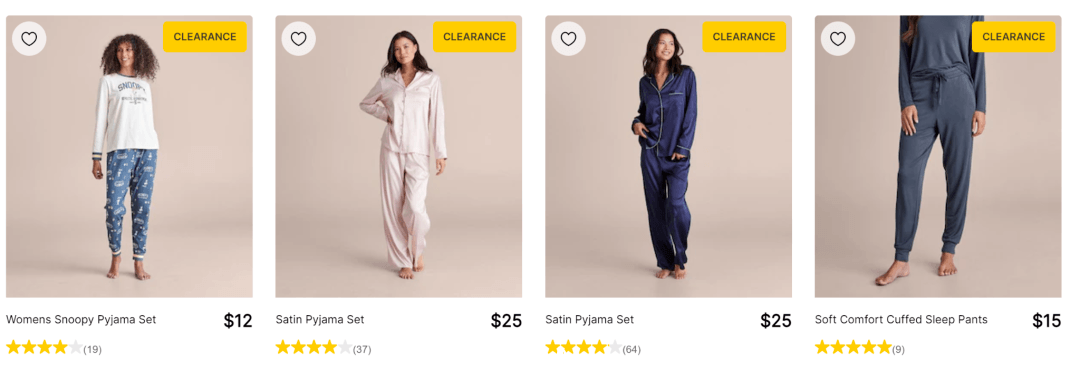This screenshot has height=371, width=1080.
Task: View star rating with 64 reviews
Action: [x=593, y=348]
